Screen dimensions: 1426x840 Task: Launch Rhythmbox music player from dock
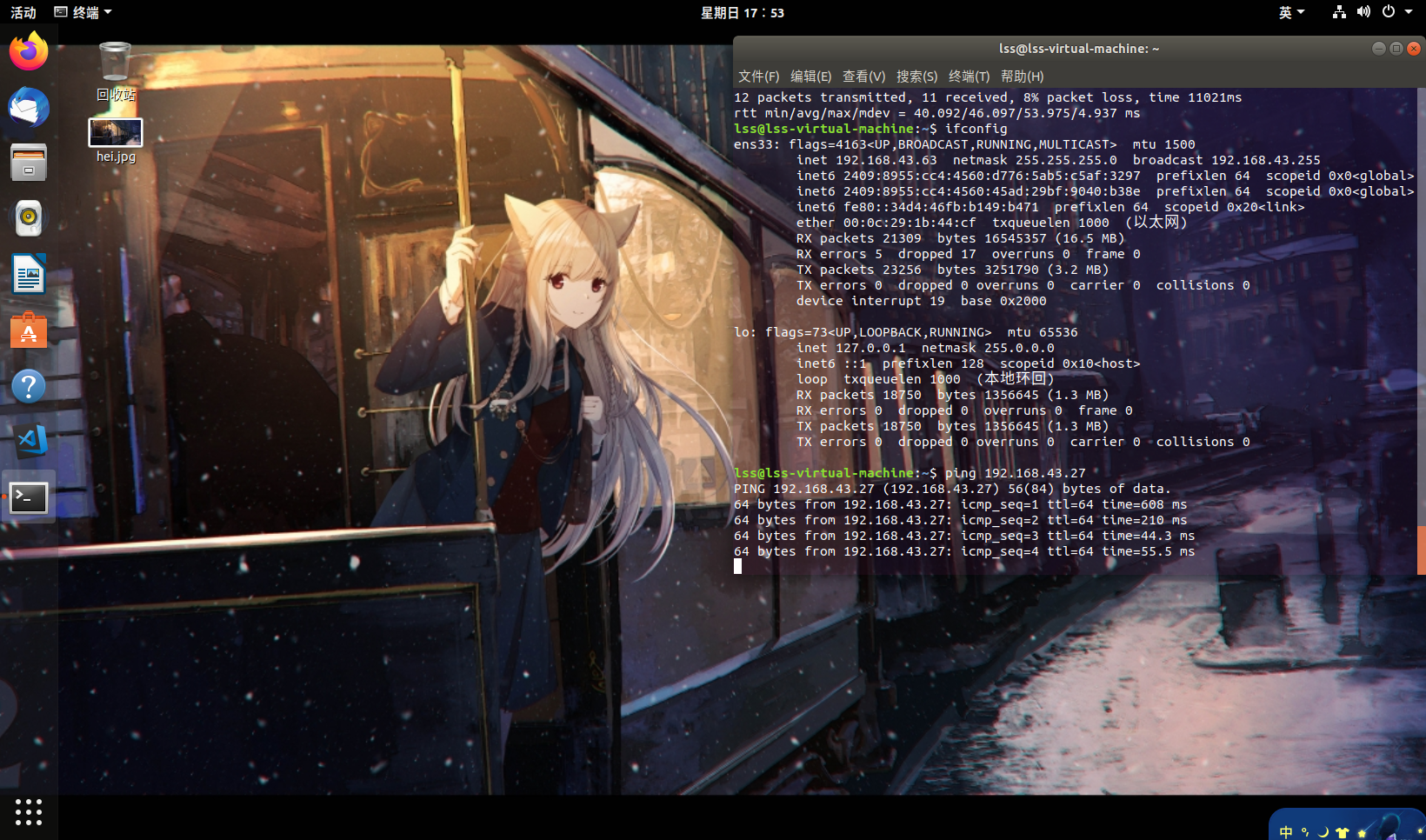pos(29,218)
